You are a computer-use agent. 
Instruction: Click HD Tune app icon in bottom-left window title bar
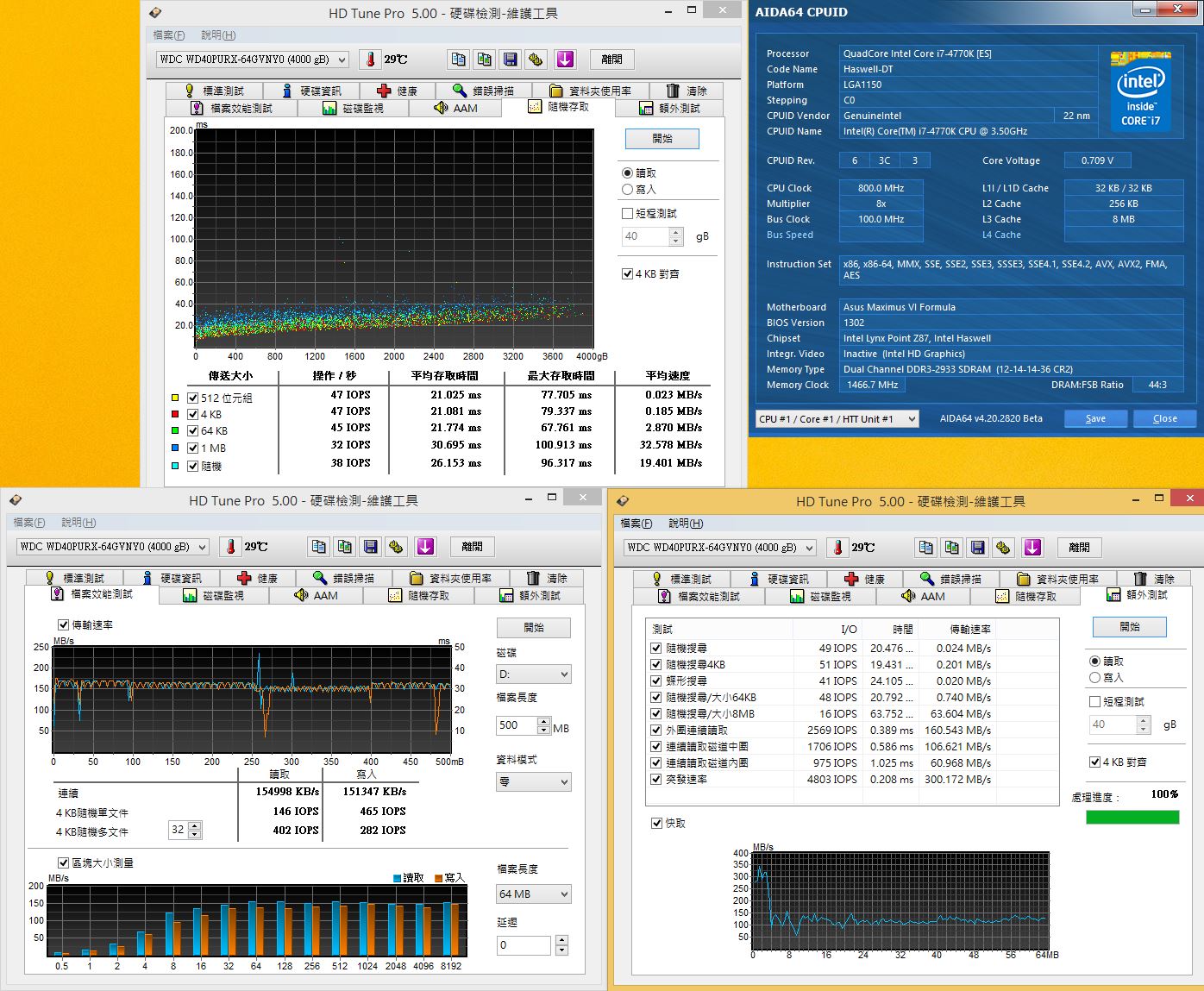(x=16, y=500)
